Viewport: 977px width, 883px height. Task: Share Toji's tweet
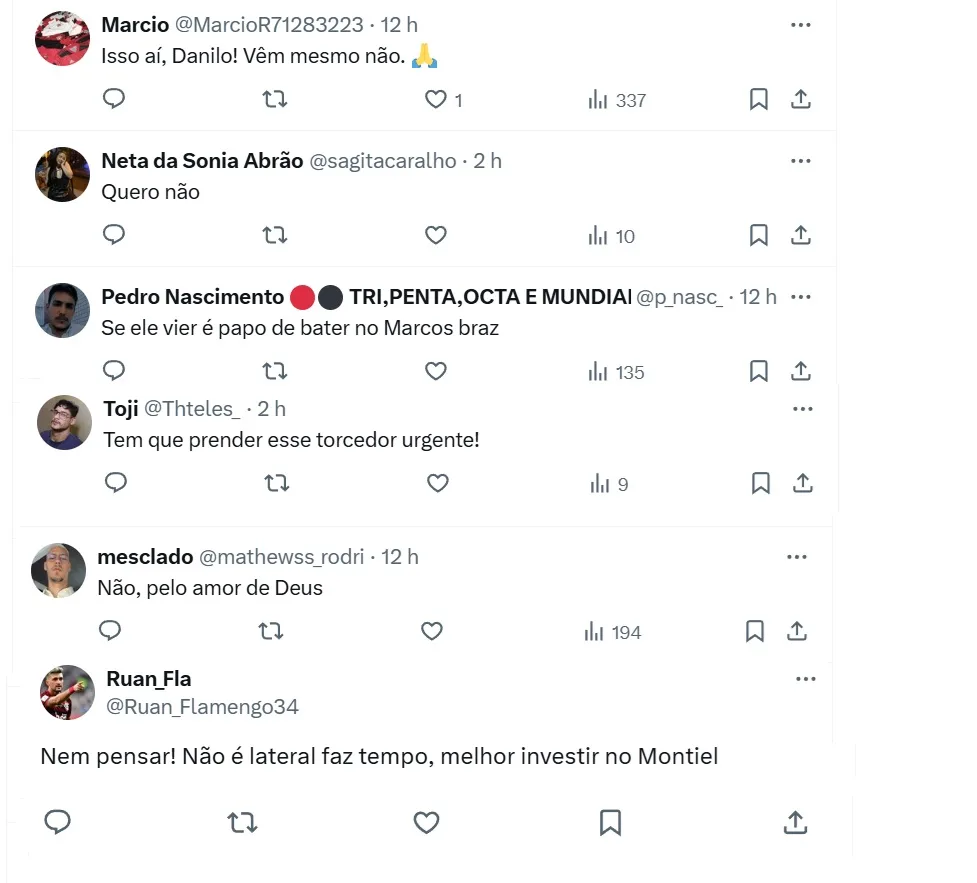pyautogui.click(x=802, y=483)
